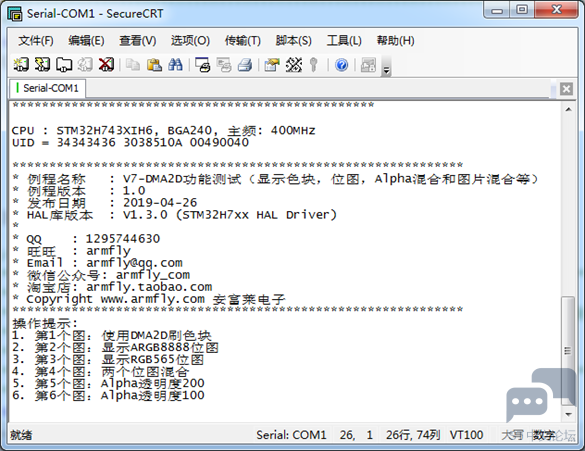Click the Alpha透明度200 line
This screenshot has height=451, width=585.
(109, 383)
